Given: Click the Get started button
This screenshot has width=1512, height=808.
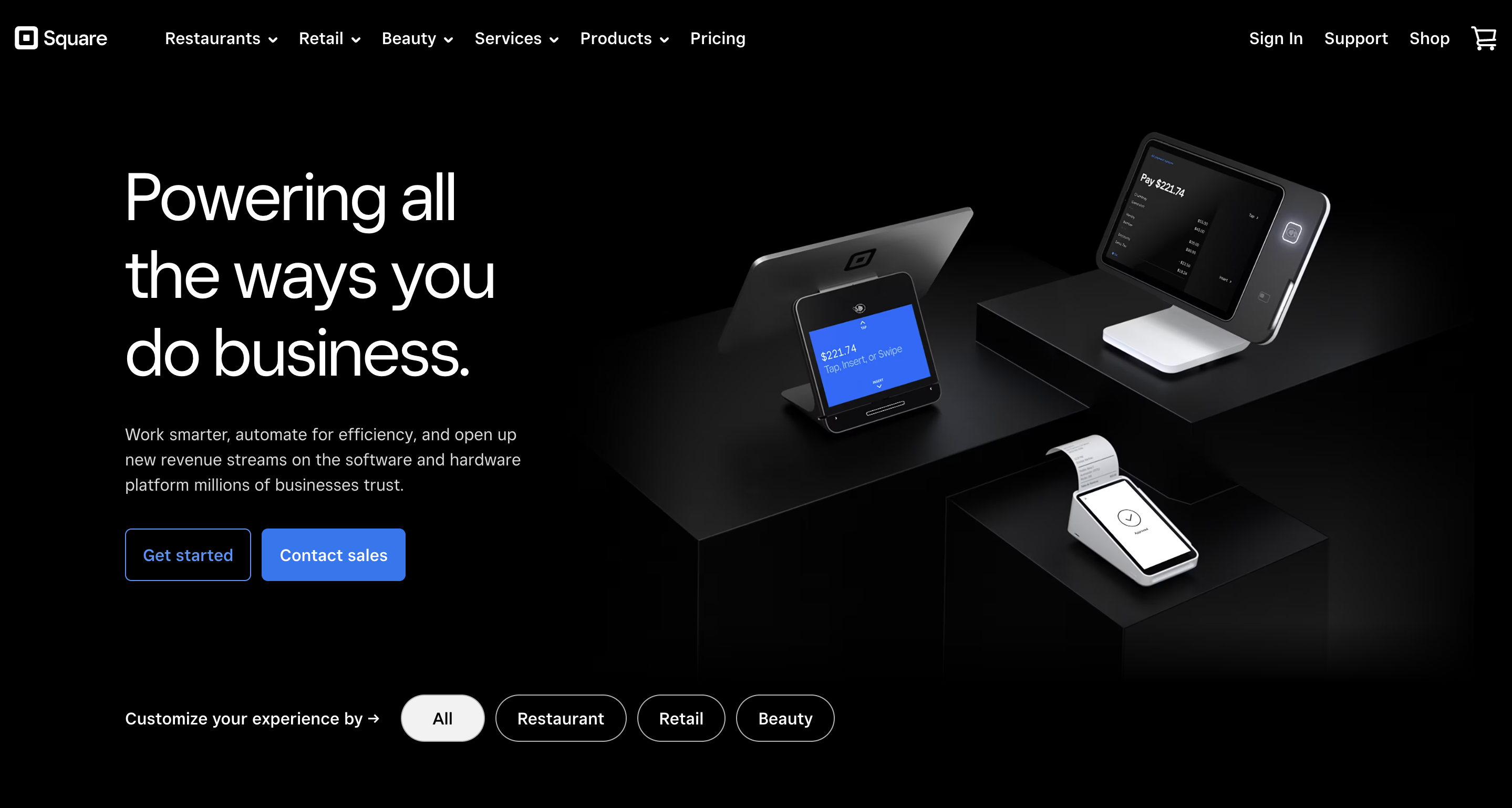Looking at the screenshot, I should point(188,555).
